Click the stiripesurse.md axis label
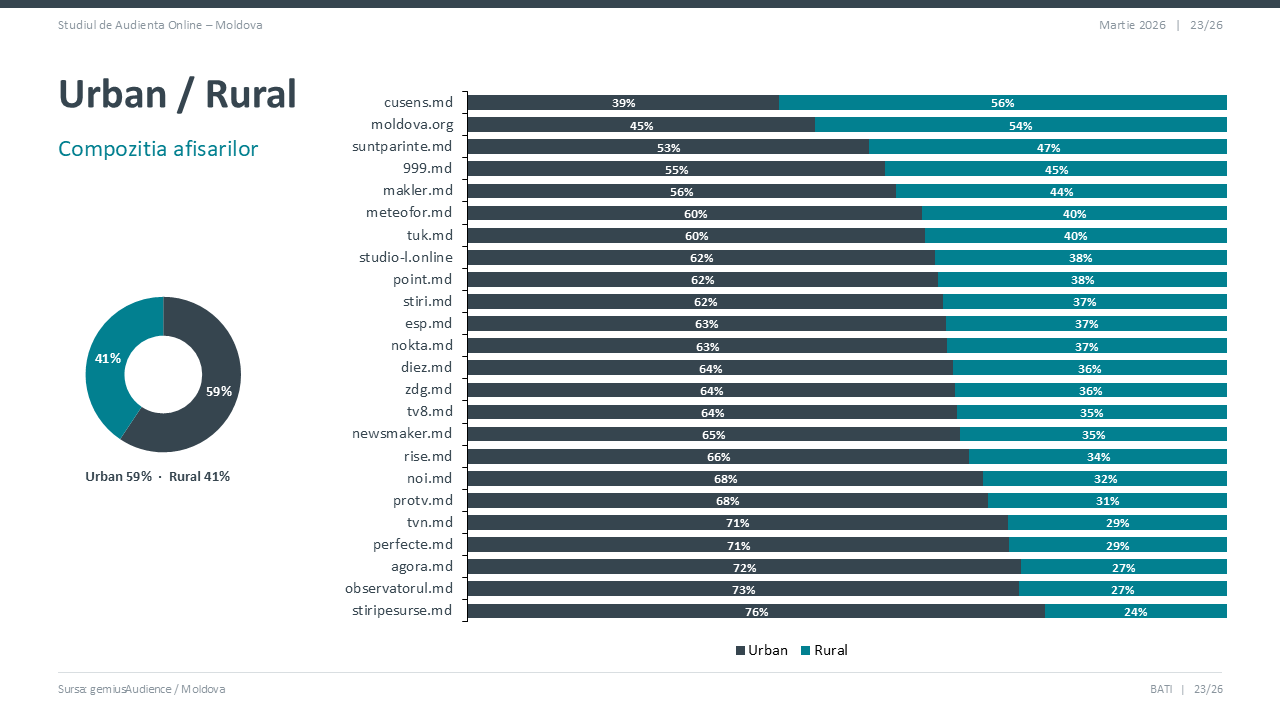1280x720 pixels. pos(402,610)
